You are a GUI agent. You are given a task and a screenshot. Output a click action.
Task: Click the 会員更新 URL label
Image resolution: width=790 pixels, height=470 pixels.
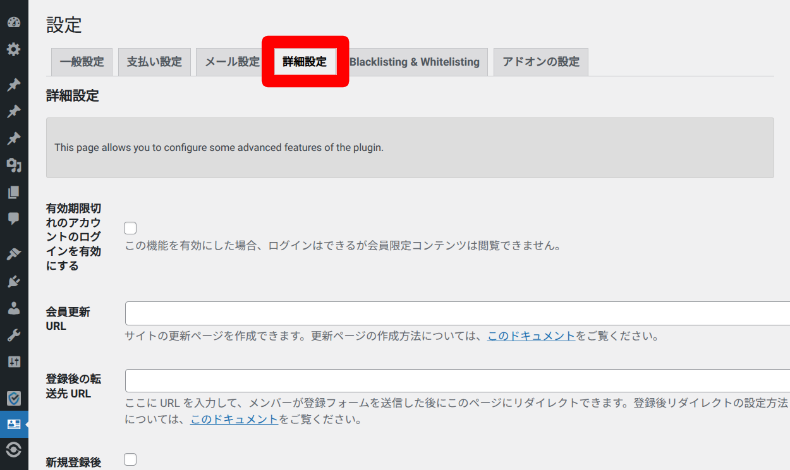point(68,319)
